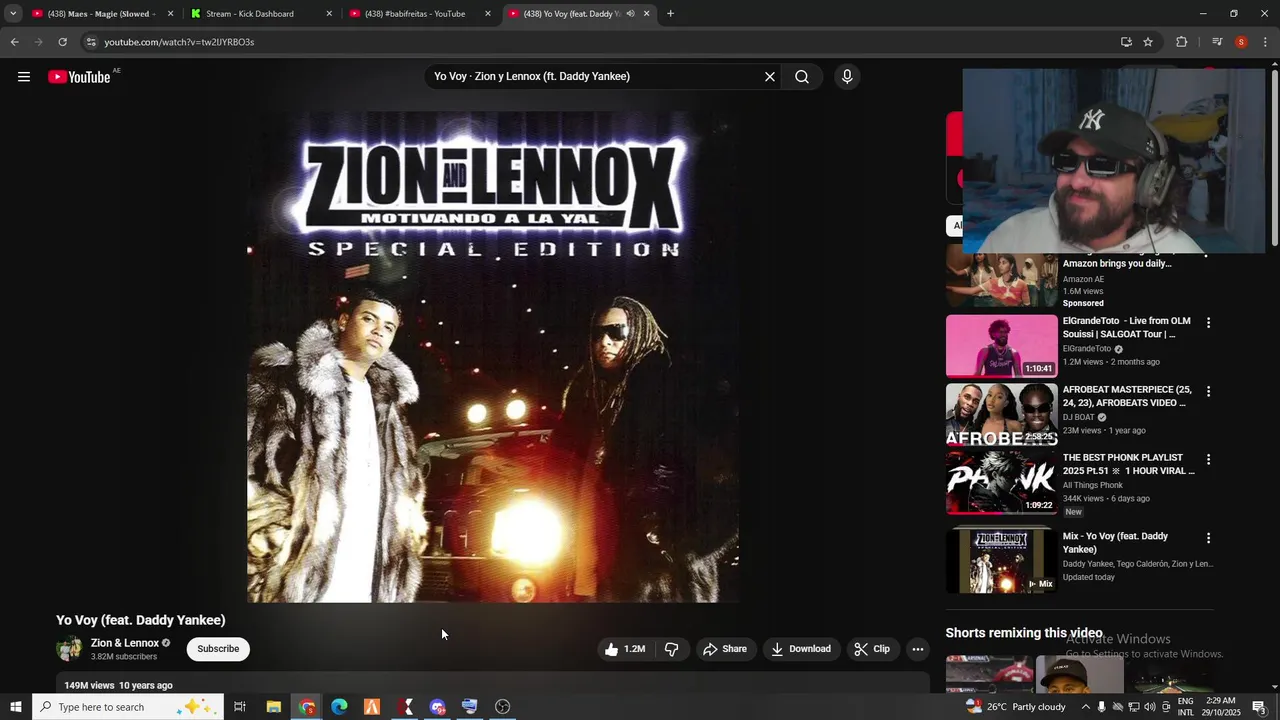Install app icon in address bar
The width and height of the screenshot is (1280, 720).
coord(1126,42)
